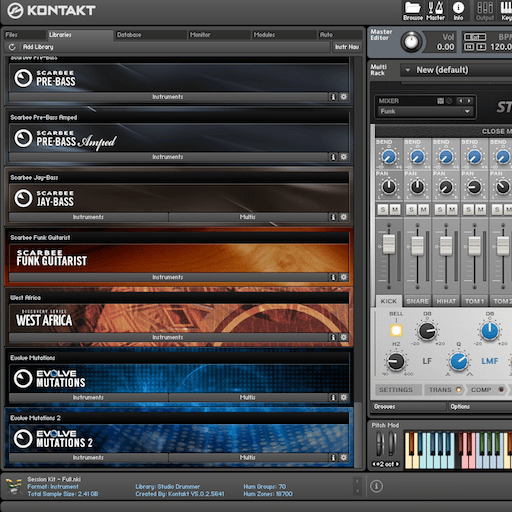This screenshot has width=512, height=512.
Task: Toggle the EQ Bell switch
Action: click(396, 330)
